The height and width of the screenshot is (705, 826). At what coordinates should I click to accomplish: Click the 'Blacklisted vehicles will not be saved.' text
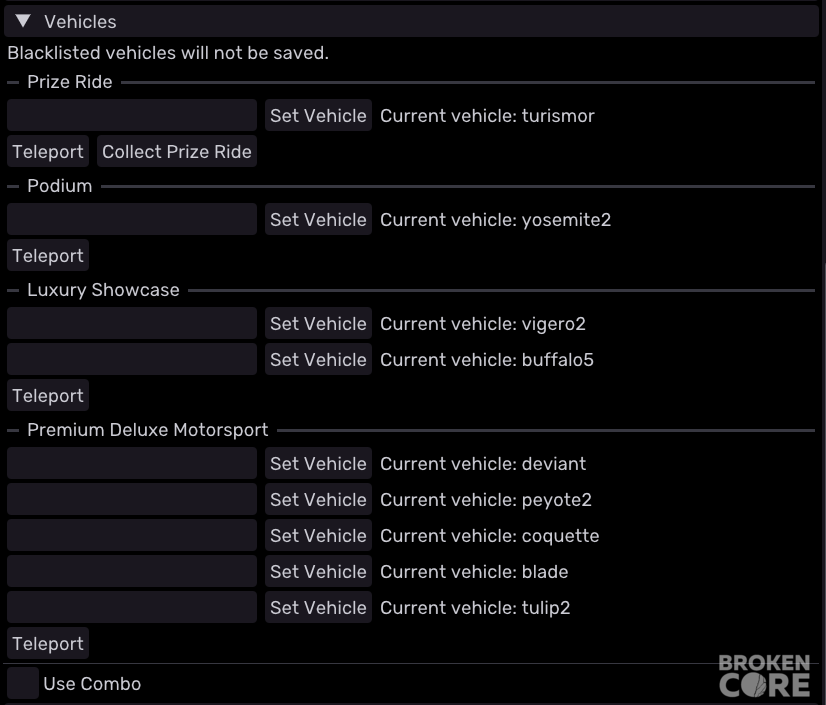[x=168, y=53]
